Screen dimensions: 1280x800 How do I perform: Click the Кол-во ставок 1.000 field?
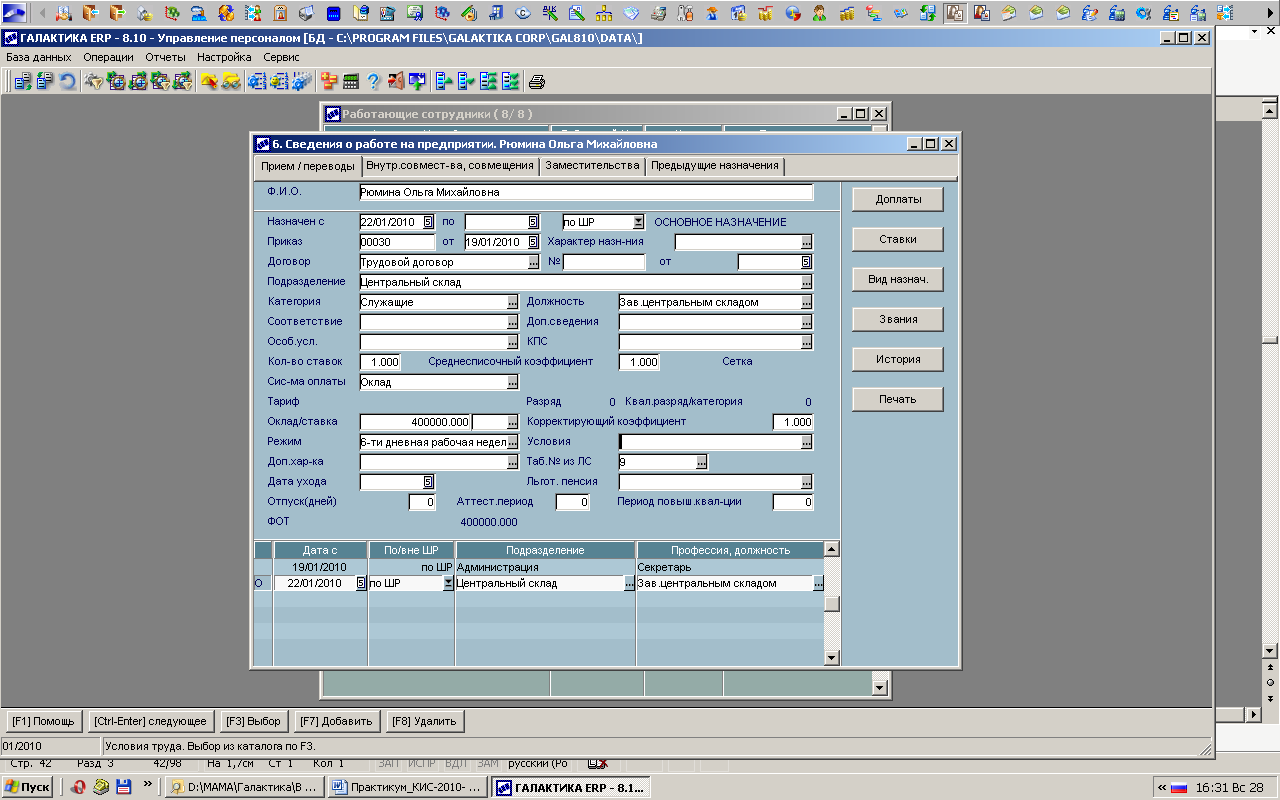tap(380, 362)
